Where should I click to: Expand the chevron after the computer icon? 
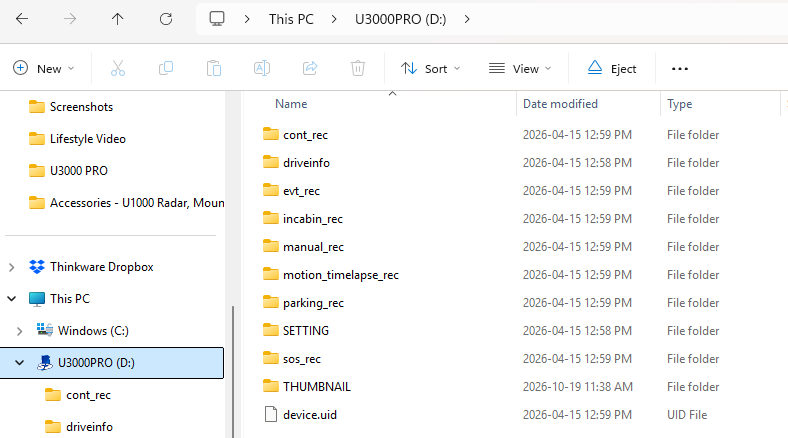coord(247,19)
